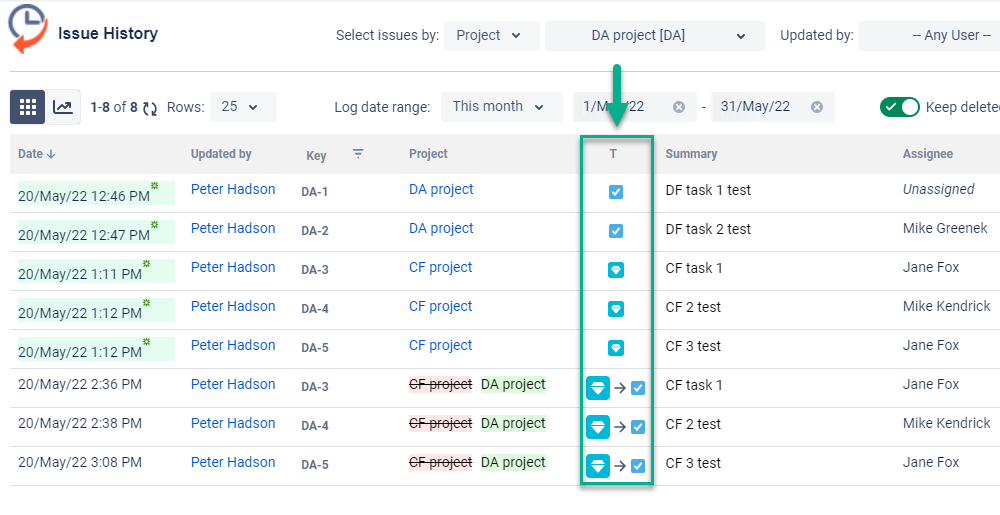Click the Issue History clock logo

(27, 28)
